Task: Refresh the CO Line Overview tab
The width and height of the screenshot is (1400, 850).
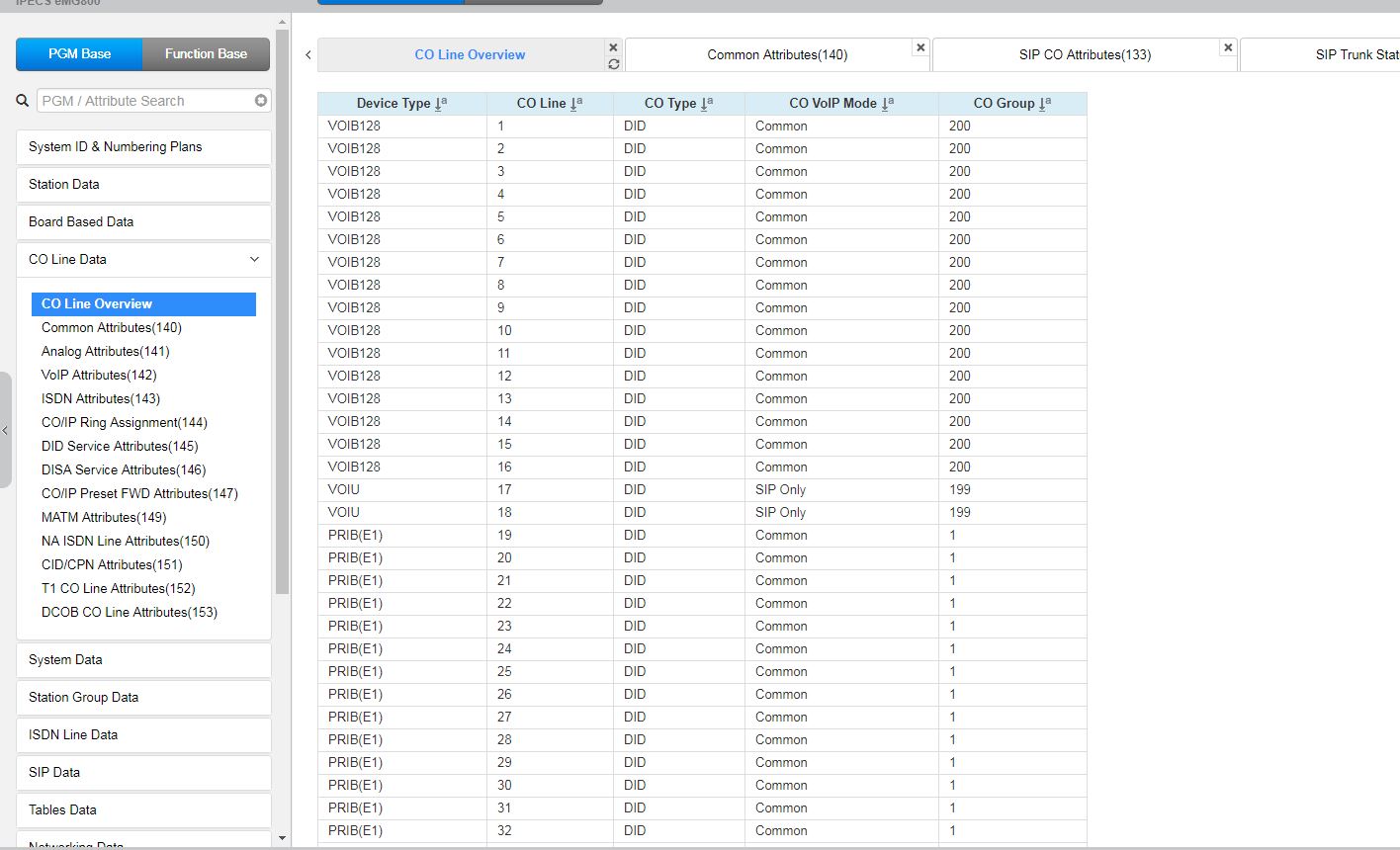Action: 613,64
